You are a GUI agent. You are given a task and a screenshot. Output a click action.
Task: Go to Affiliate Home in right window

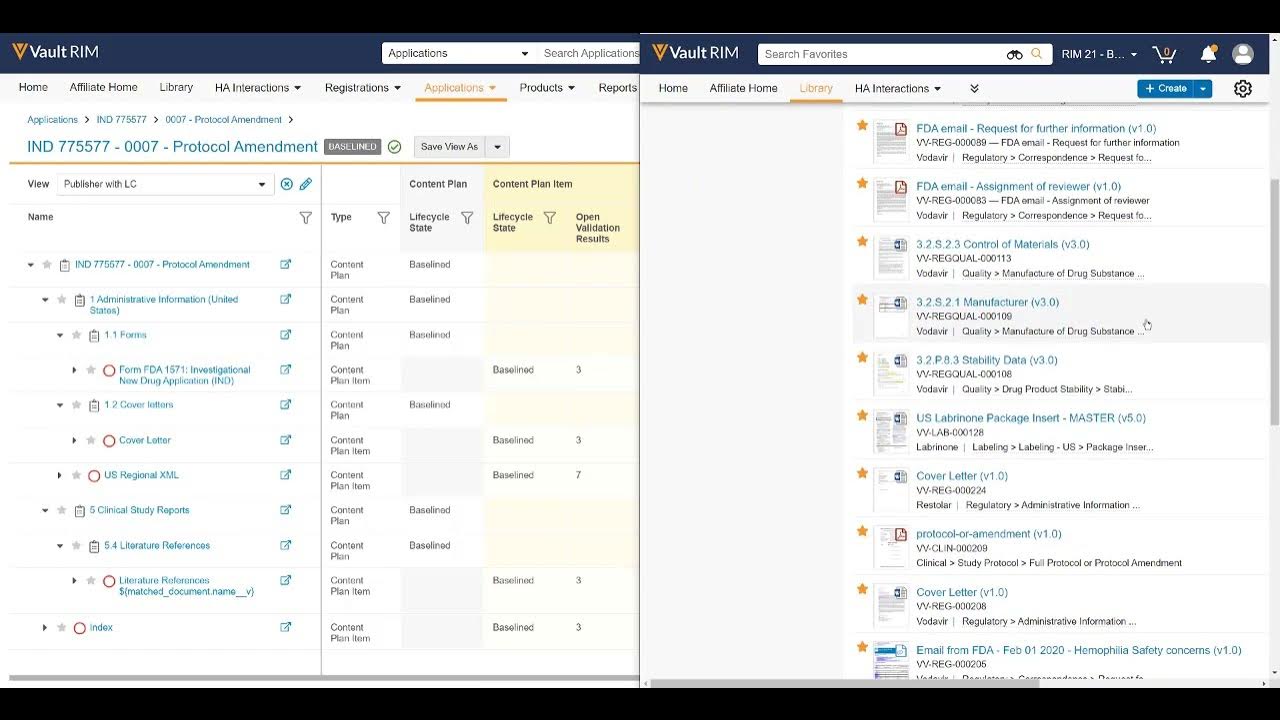coord(743,88)
